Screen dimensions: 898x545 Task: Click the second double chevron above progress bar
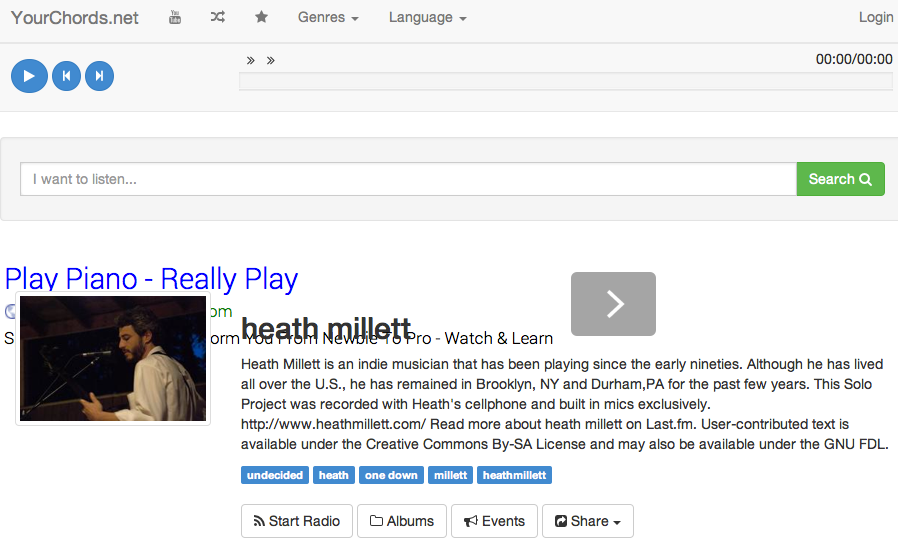(x=270, y=60)
